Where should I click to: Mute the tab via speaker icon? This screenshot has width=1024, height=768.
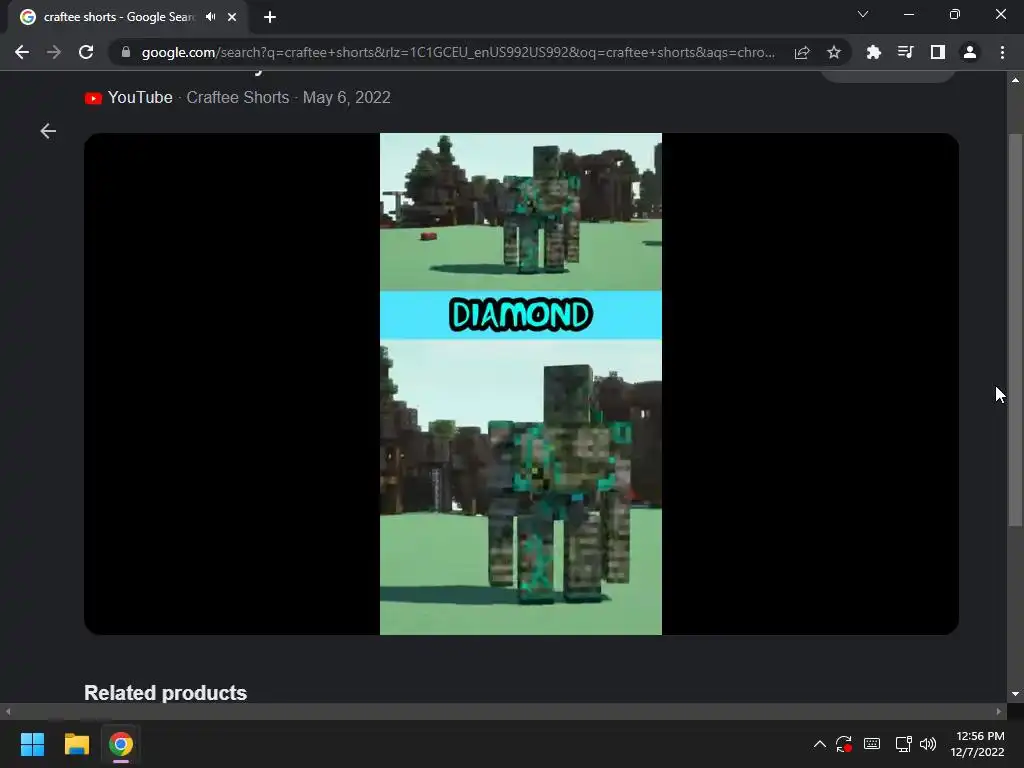(210, 17)
